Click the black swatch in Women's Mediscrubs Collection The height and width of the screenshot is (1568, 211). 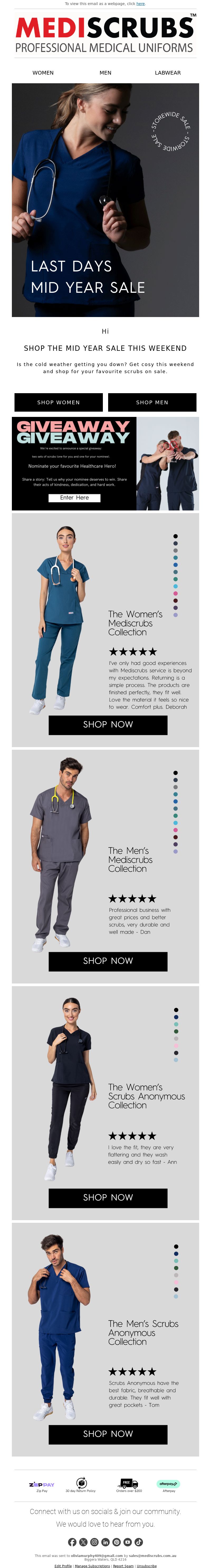point(176,536)
